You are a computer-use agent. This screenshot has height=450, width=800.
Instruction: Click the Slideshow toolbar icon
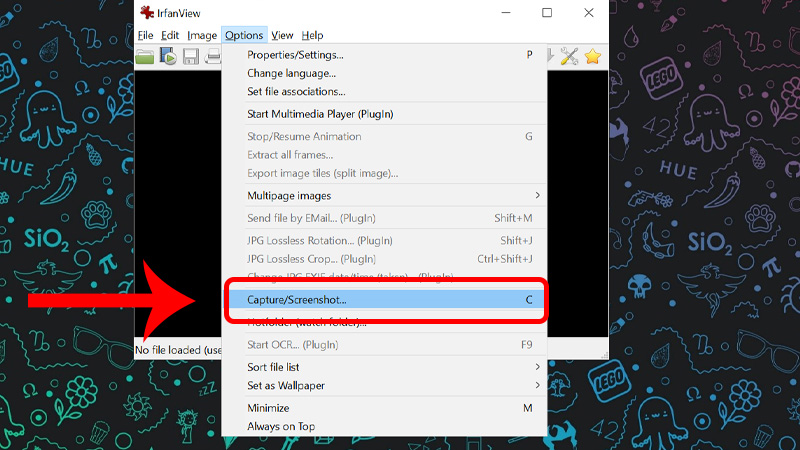click(x=168, y=56)
